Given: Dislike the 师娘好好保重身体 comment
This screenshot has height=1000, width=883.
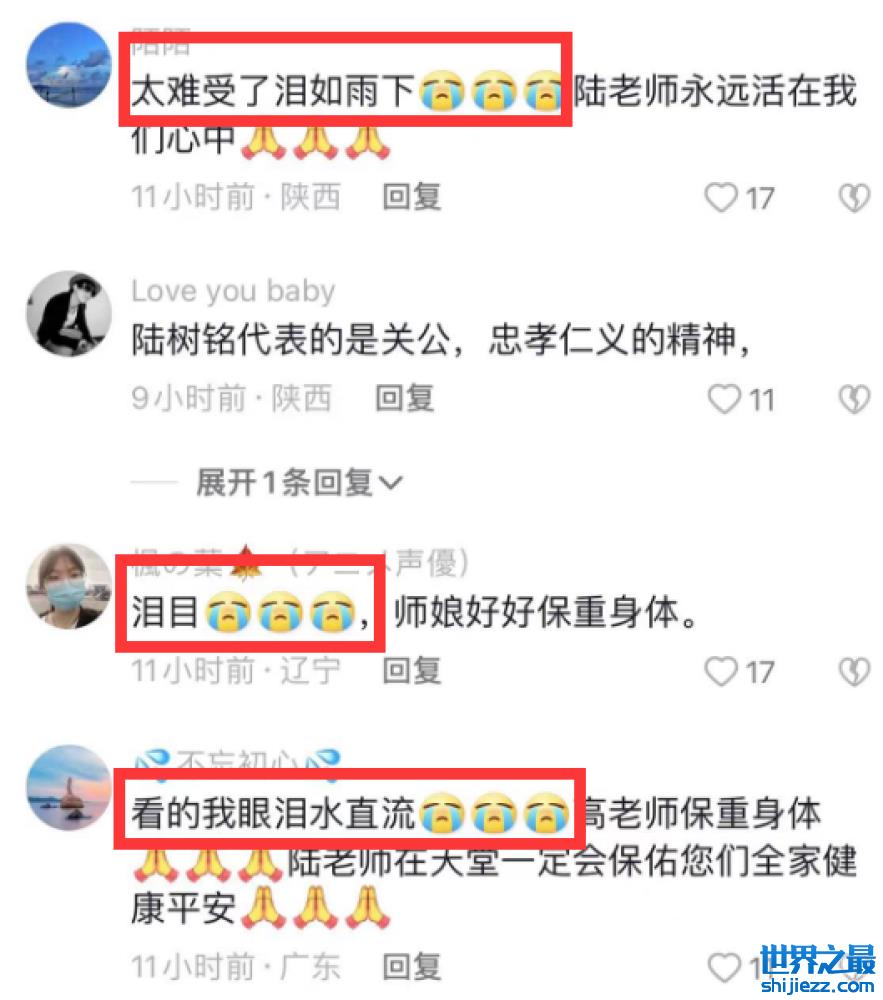Looking at the screenshot, I should (854, 672).
